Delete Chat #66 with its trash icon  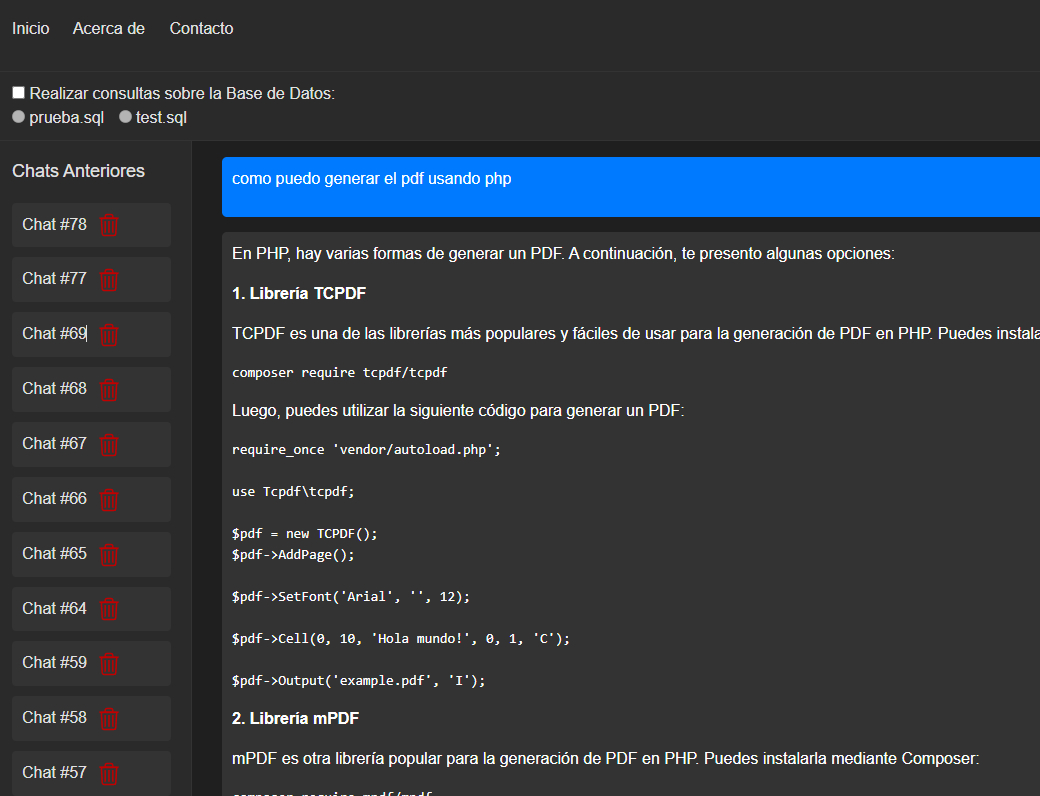tap(109, 500)
